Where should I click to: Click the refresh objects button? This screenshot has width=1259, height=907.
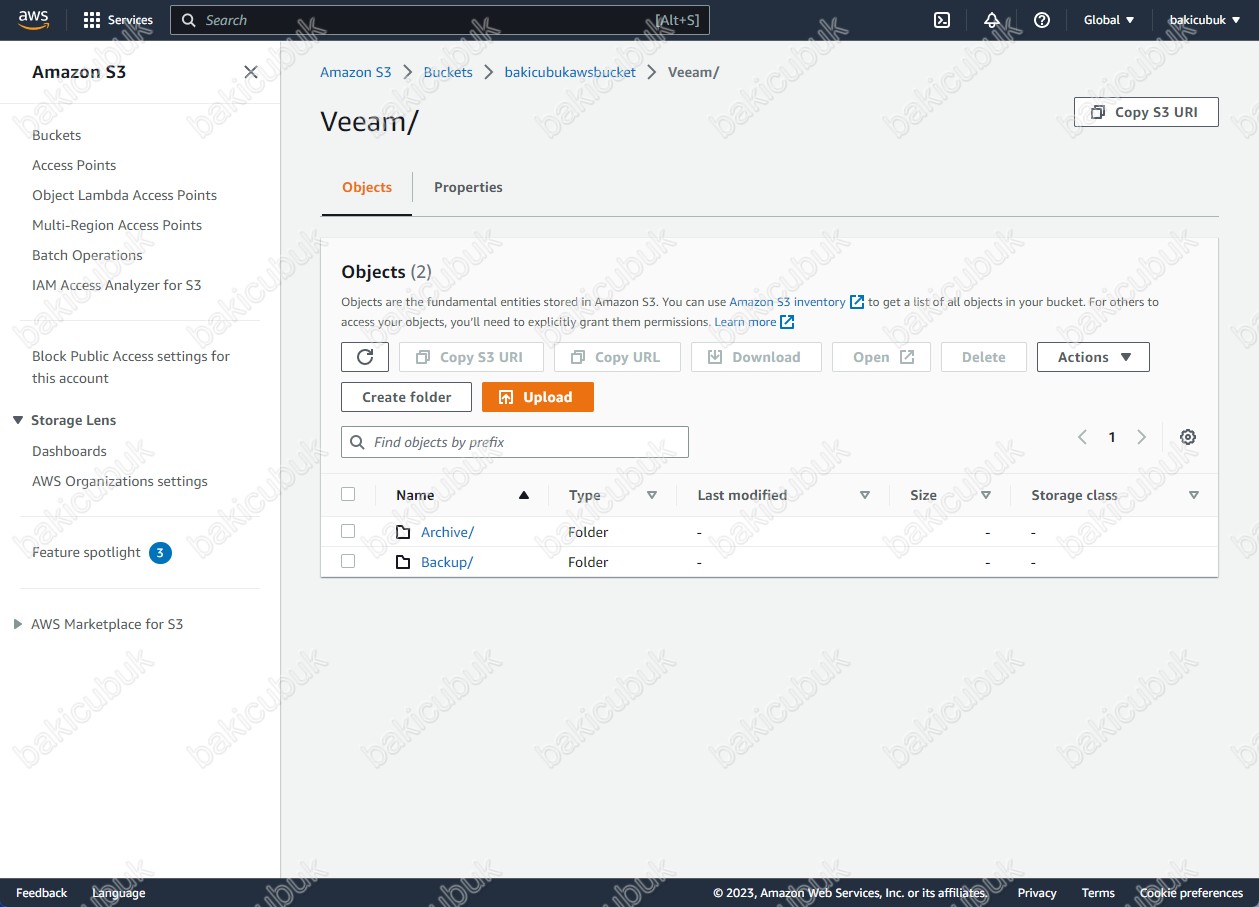point(365,357)
